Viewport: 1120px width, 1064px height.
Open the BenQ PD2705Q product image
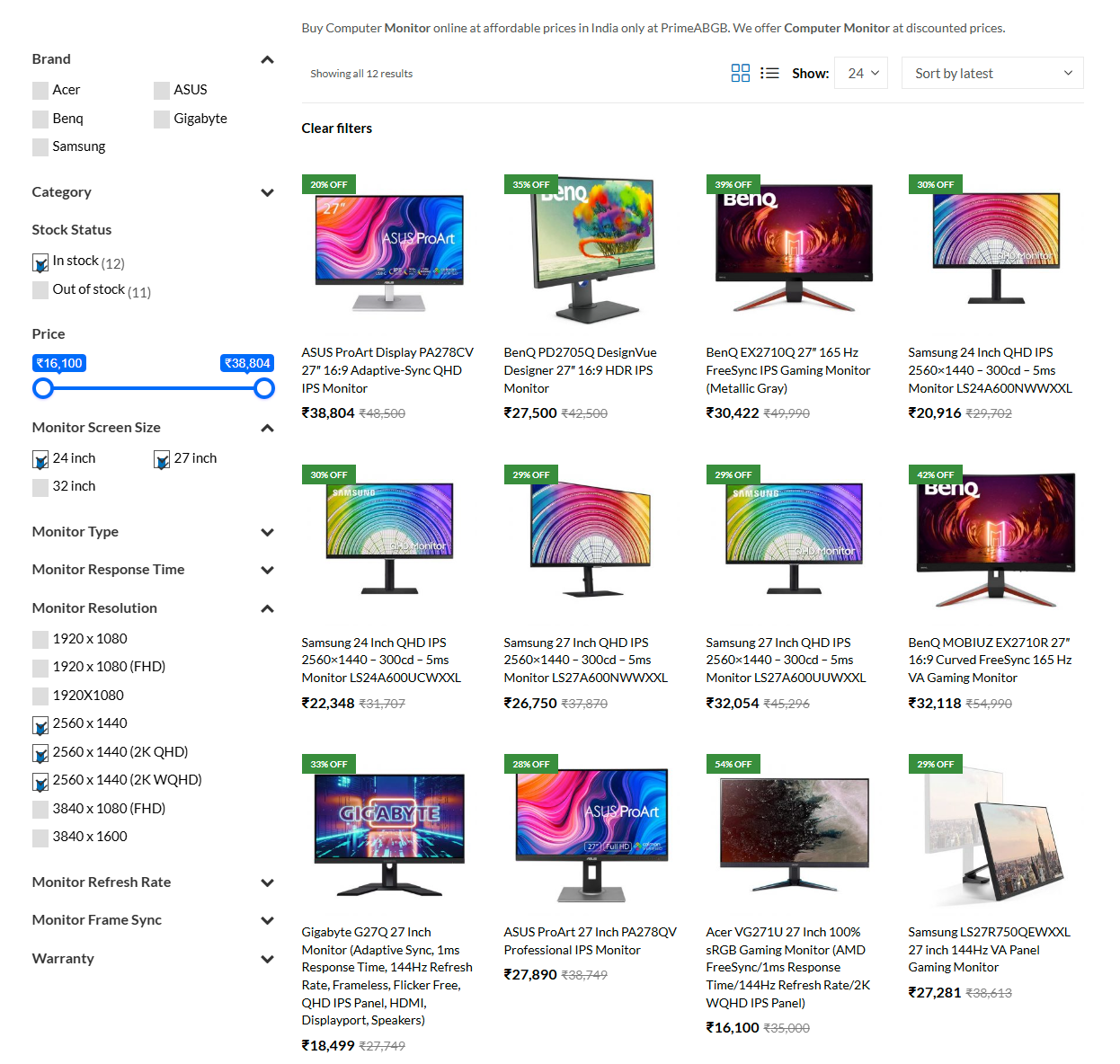(x=591, y=249)
